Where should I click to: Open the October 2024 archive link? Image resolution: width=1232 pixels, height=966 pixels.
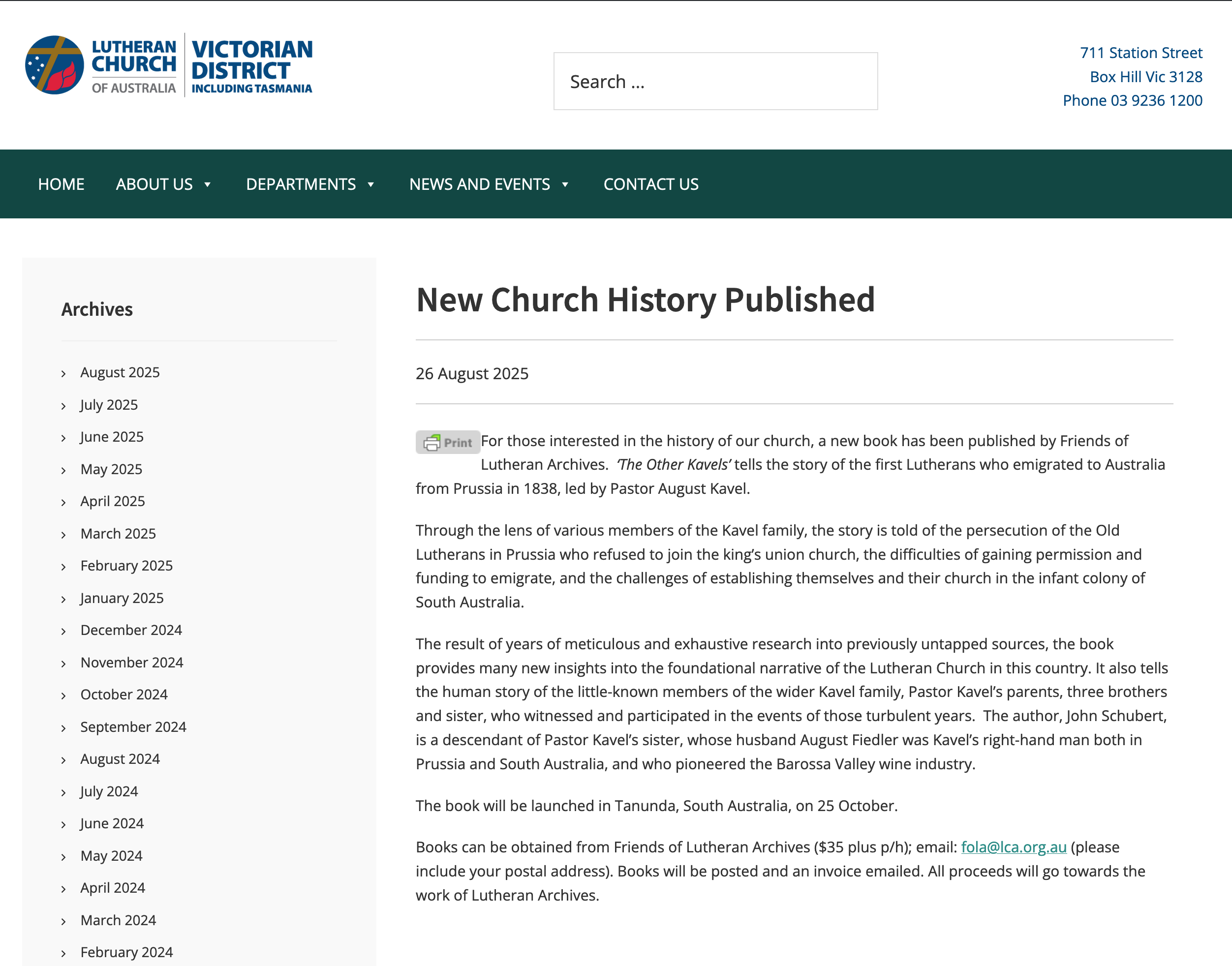click(124, 694)
